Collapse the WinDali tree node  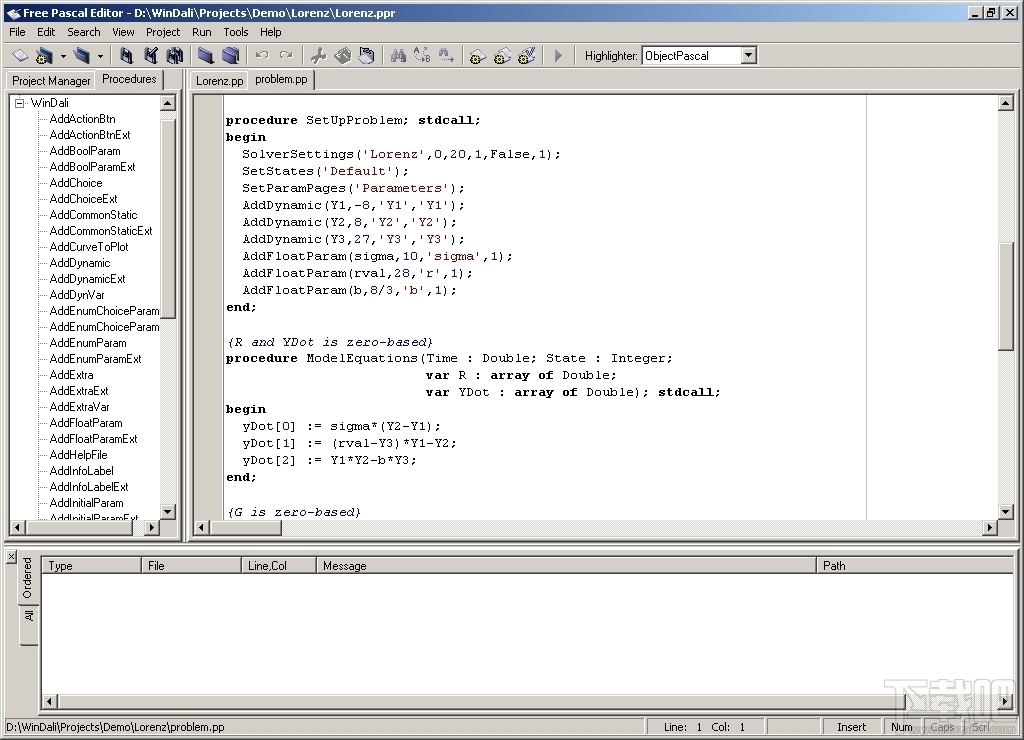click(x=19, y=103)
